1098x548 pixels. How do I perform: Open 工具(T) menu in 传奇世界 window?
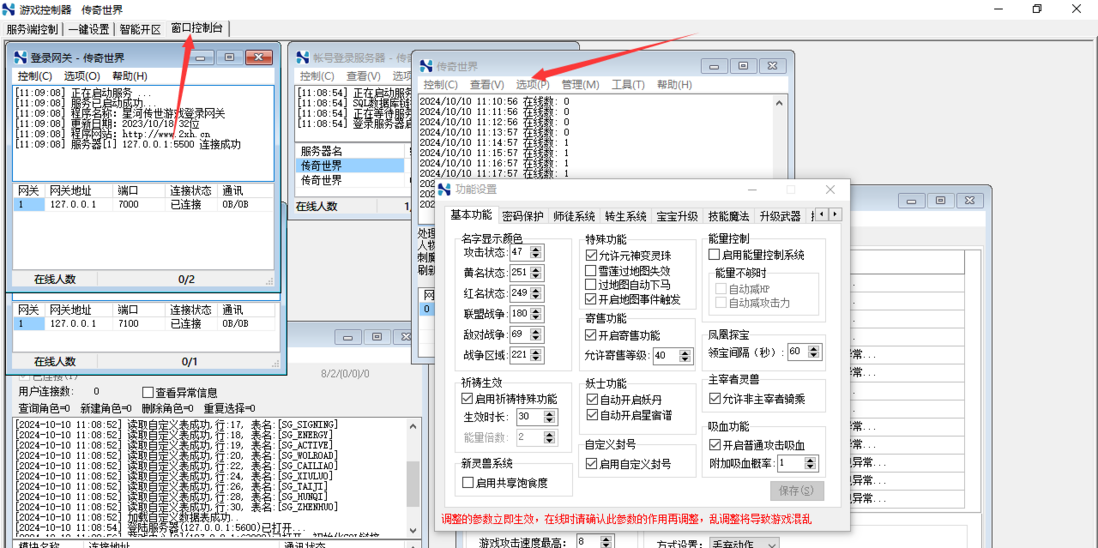pos(627,85)
